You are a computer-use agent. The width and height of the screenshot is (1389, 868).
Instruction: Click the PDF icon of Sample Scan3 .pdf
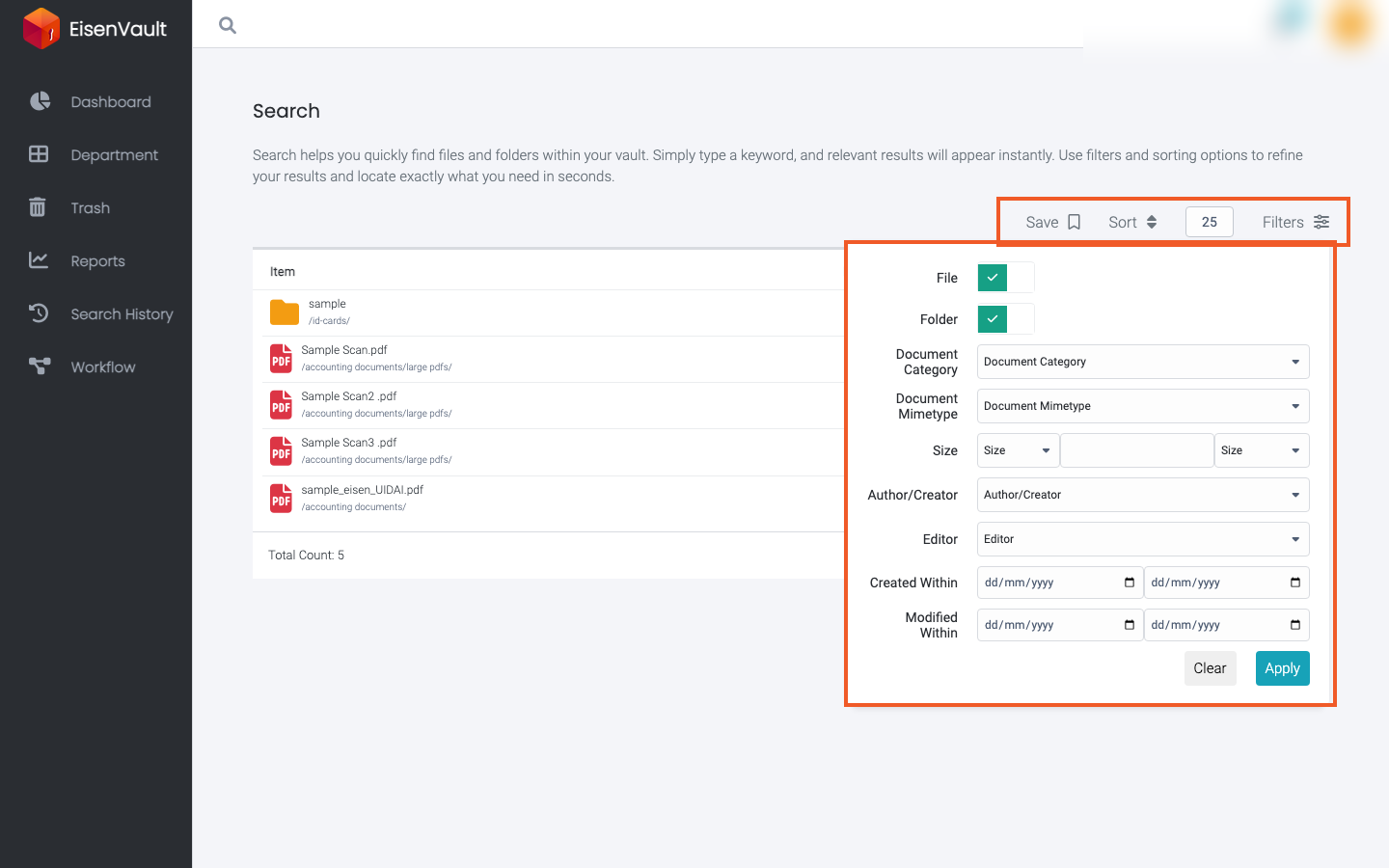point(281,451)
